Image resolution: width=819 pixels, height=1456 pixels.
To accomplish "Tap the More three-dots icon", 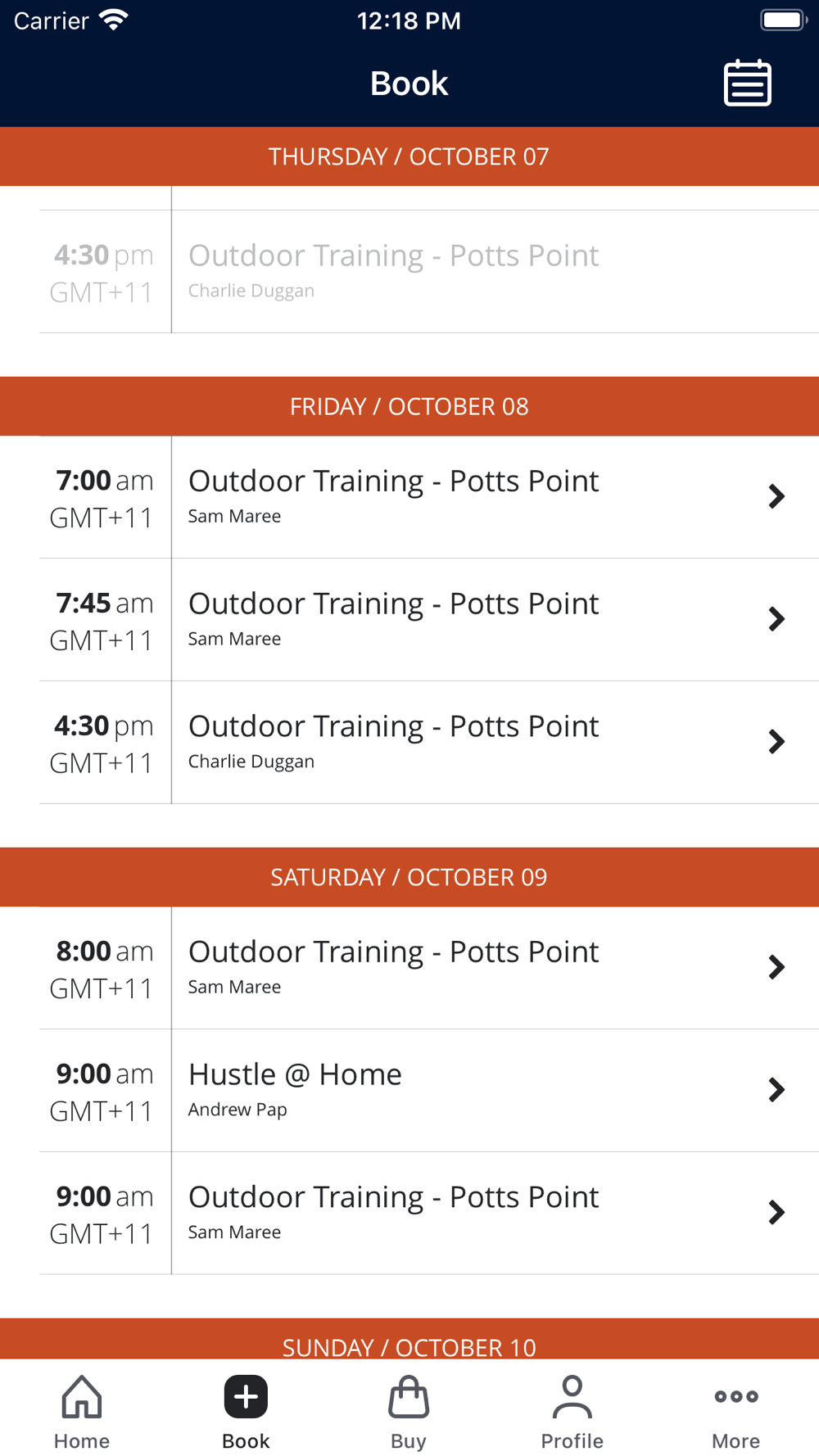I will pos(735,1396).
